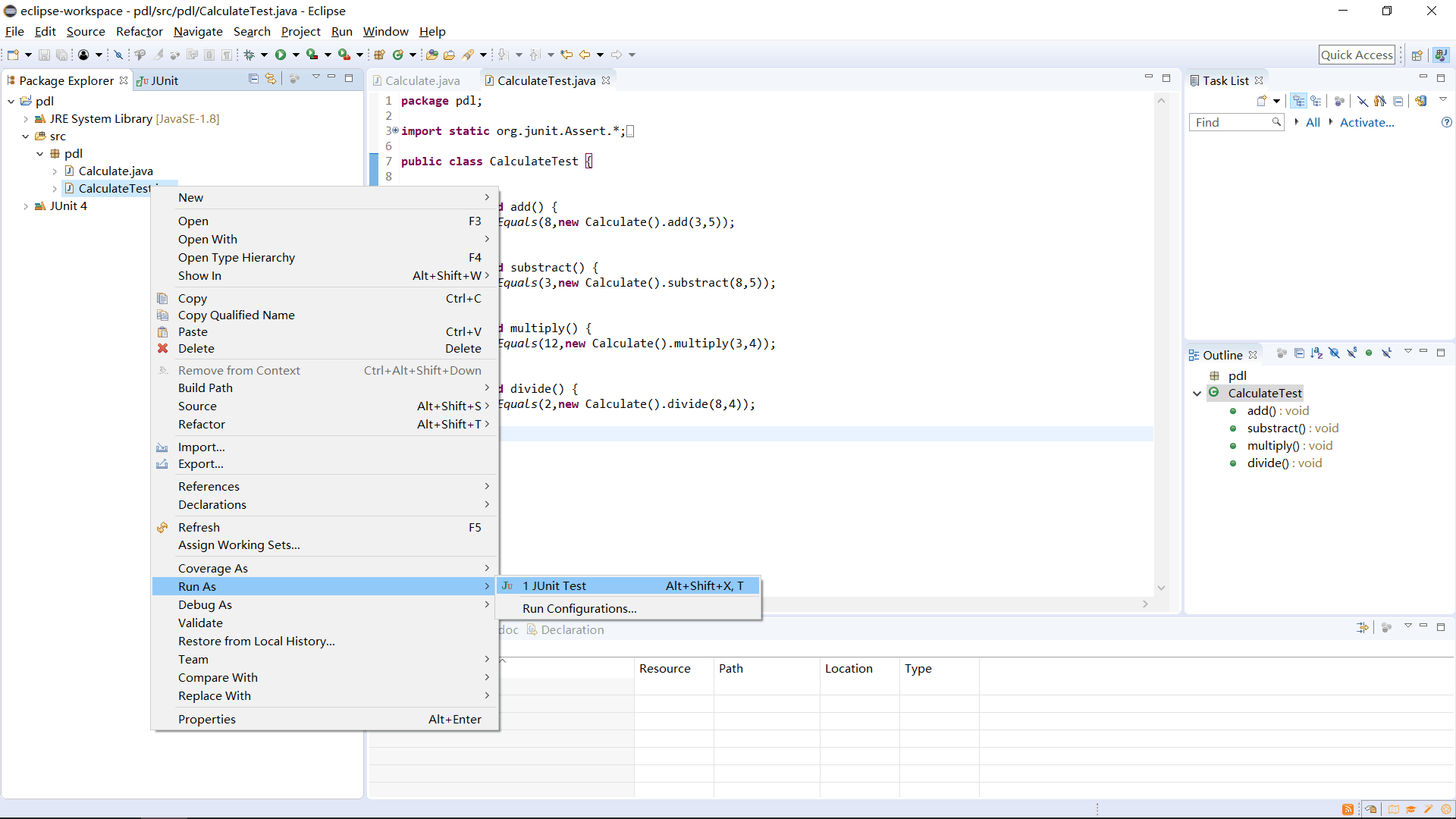Image resolution: width=1456 pixels, height=819 pixels.
Task: Choose Run Configurations... from submenu
Action: 629,609
